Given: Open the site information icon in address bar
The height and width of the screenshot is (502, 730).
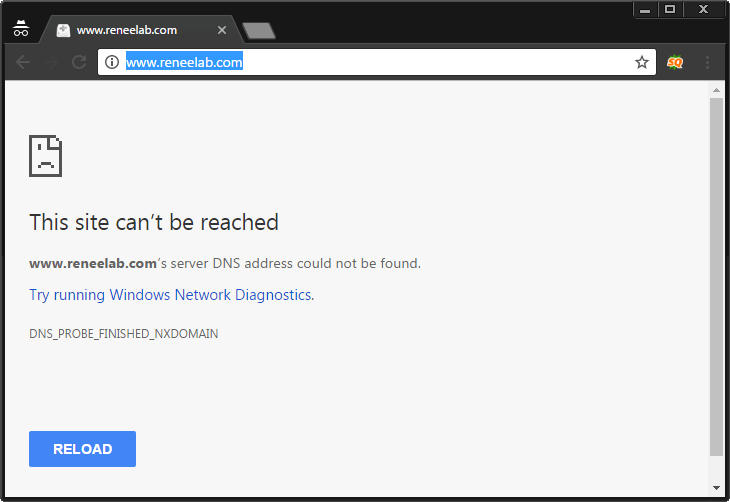Looking at the screenshot, I should (112, 62).
